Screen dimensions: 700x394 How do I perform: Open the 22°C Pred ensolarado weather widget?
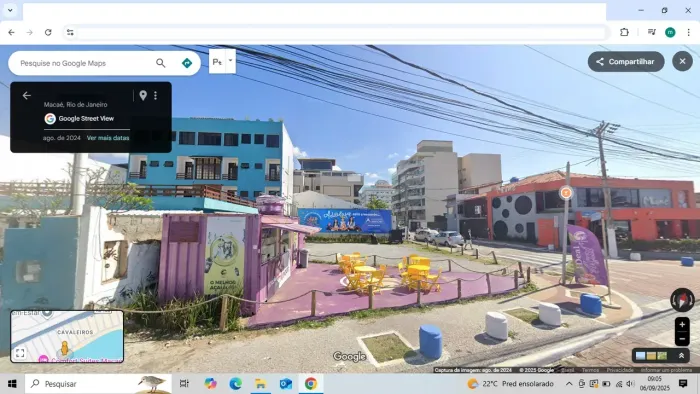pyautogui.click(x=510, y=384)
